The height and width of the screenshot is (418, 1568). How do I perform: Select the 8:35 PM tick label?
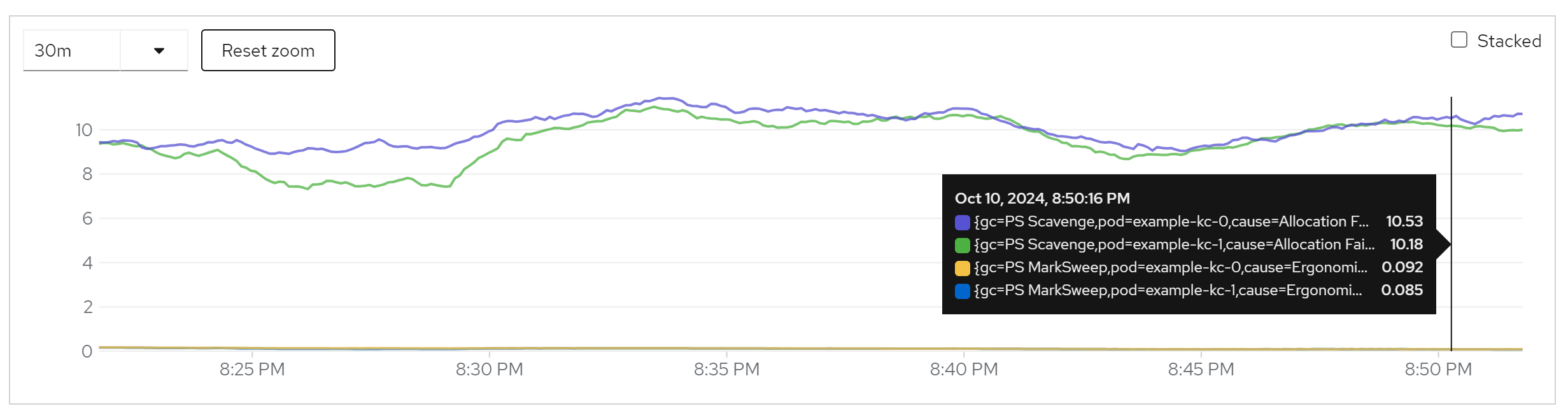[726, 369]
